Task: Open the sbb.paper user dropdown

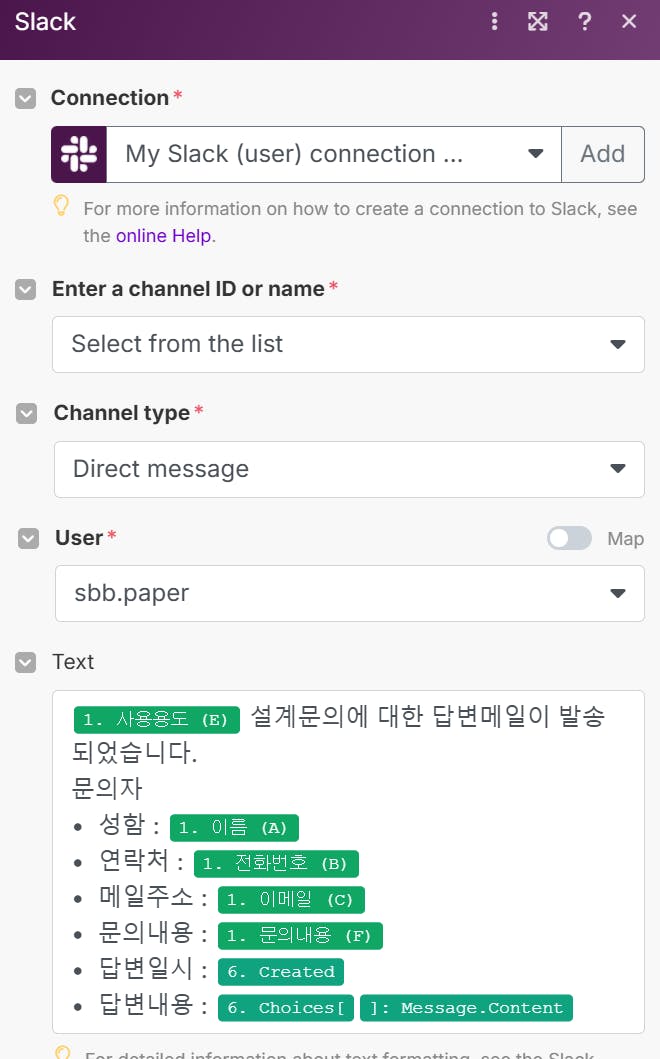Action: point(349,593)
